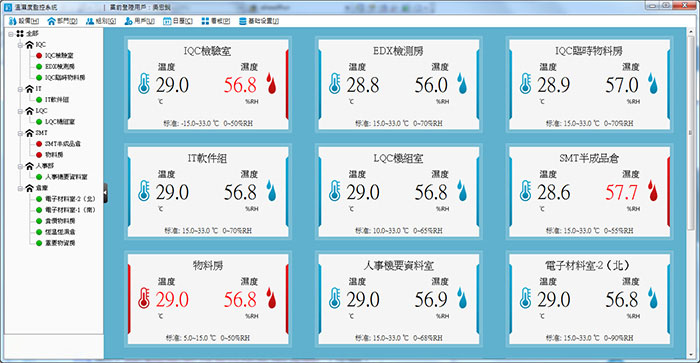This screenshot has height=363, width=700.
Task: Collapse the IQC department tree node
Action: pyautogui.click(x=20, y=45)
